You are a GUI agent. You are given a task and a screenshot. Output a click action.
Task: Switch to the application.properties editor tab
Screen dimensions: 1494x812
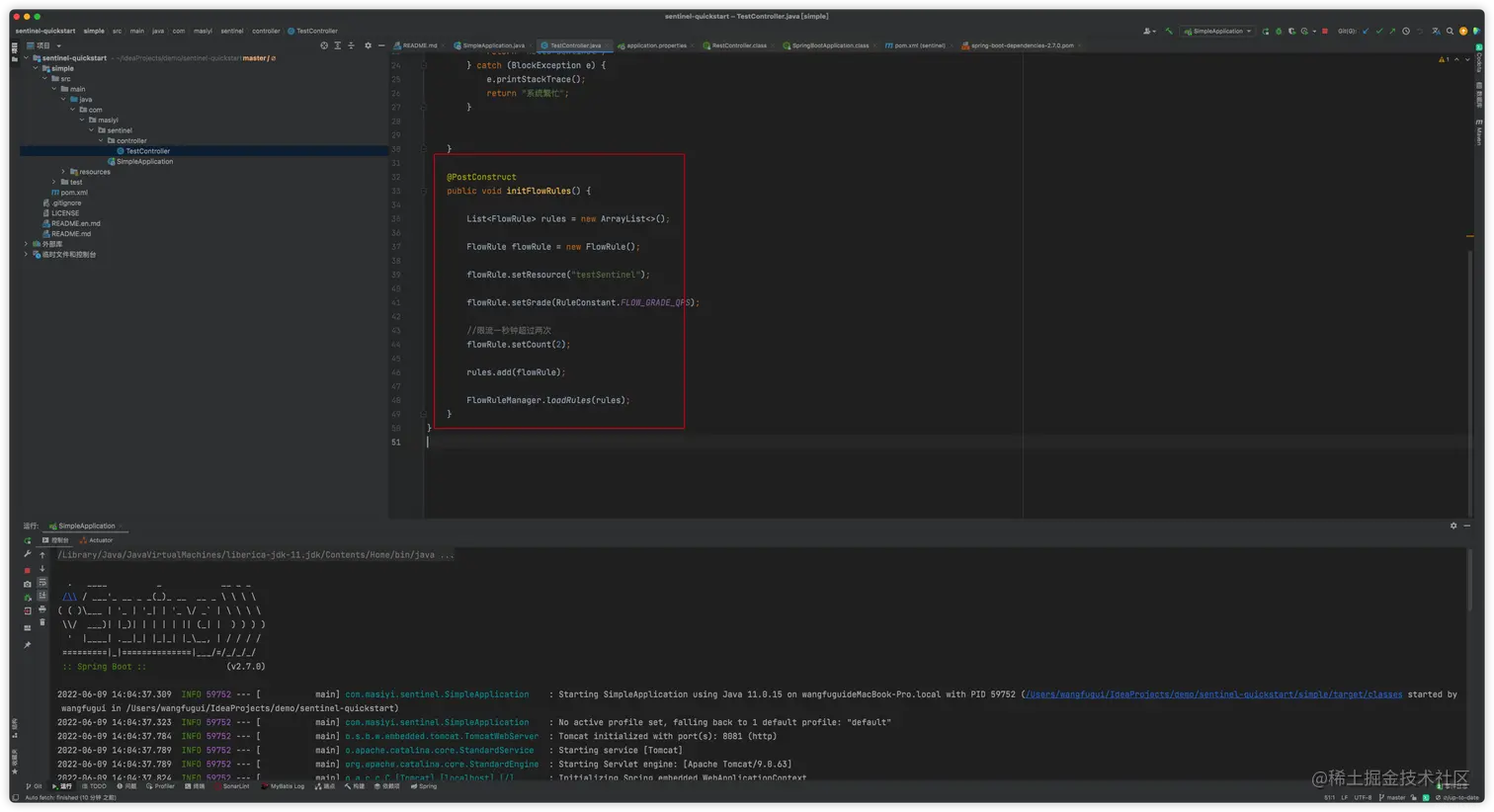(656, 45)
